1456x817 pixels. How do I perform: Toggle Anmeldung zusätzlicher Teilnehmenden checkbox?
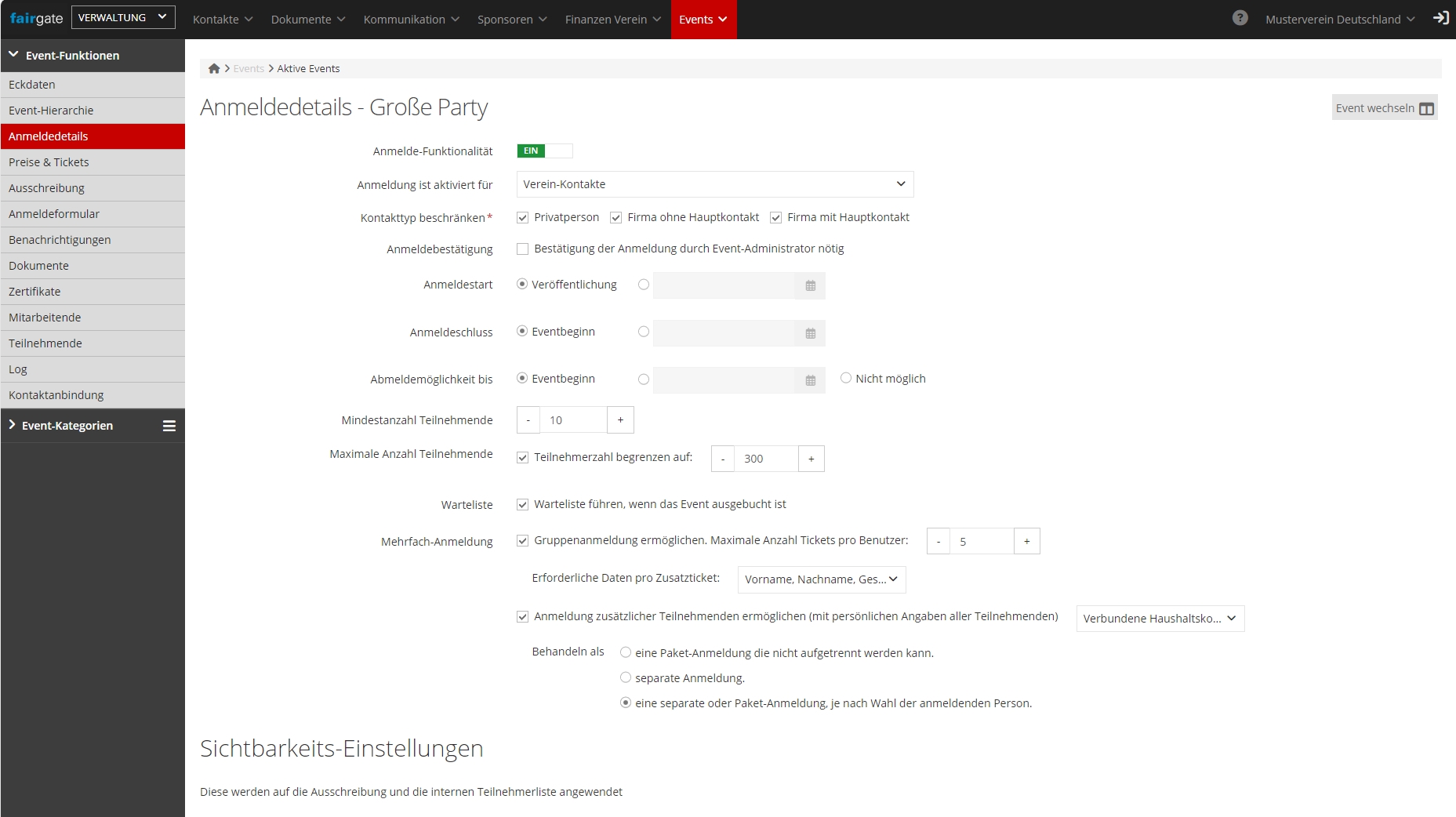coord(523,616)
